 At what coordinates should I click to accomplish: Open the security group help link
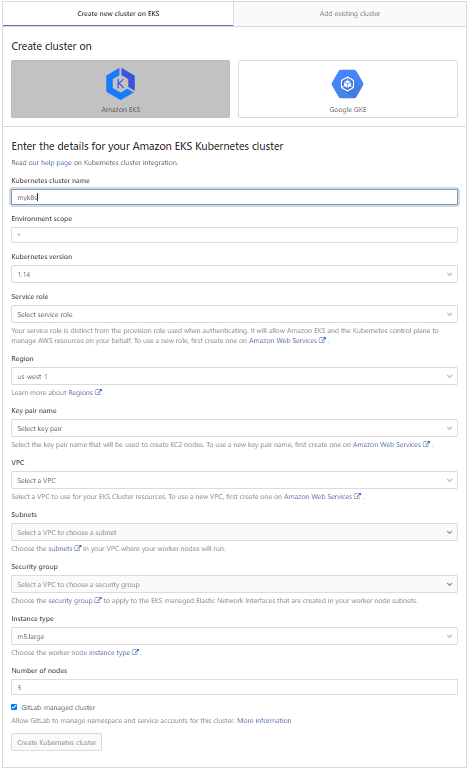click(x=70, y=600)
